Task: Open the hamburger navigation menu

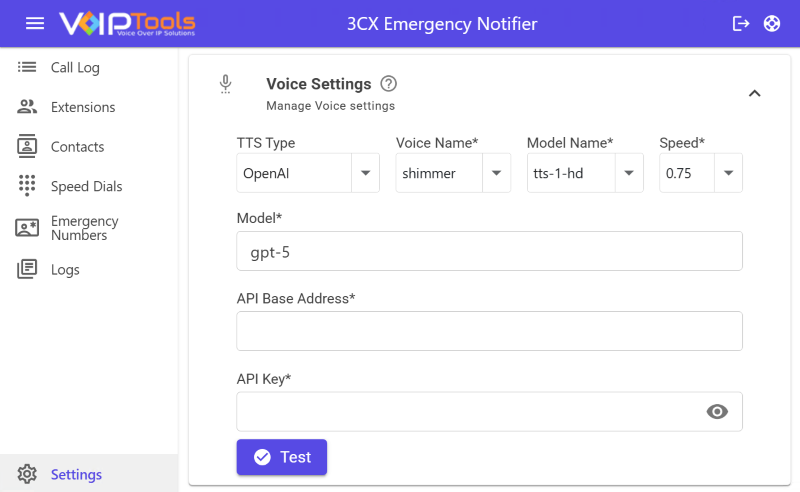Action: click(x=35, y=23)
